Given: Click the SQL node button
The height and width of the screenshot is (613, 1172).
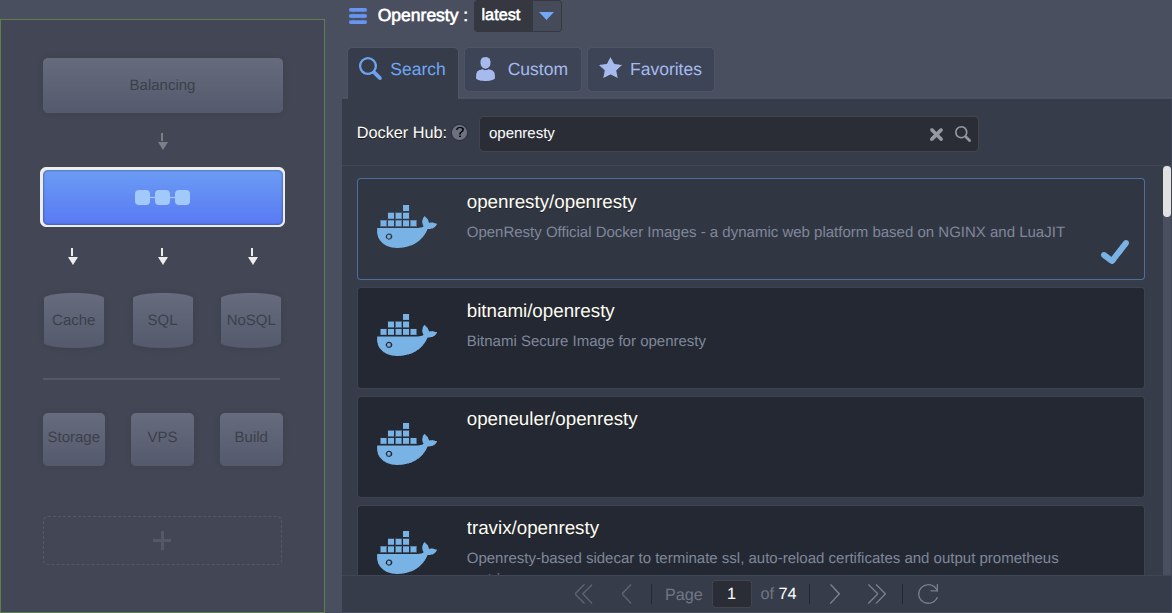Looking at the screenshot, I should tap(162, 319).
